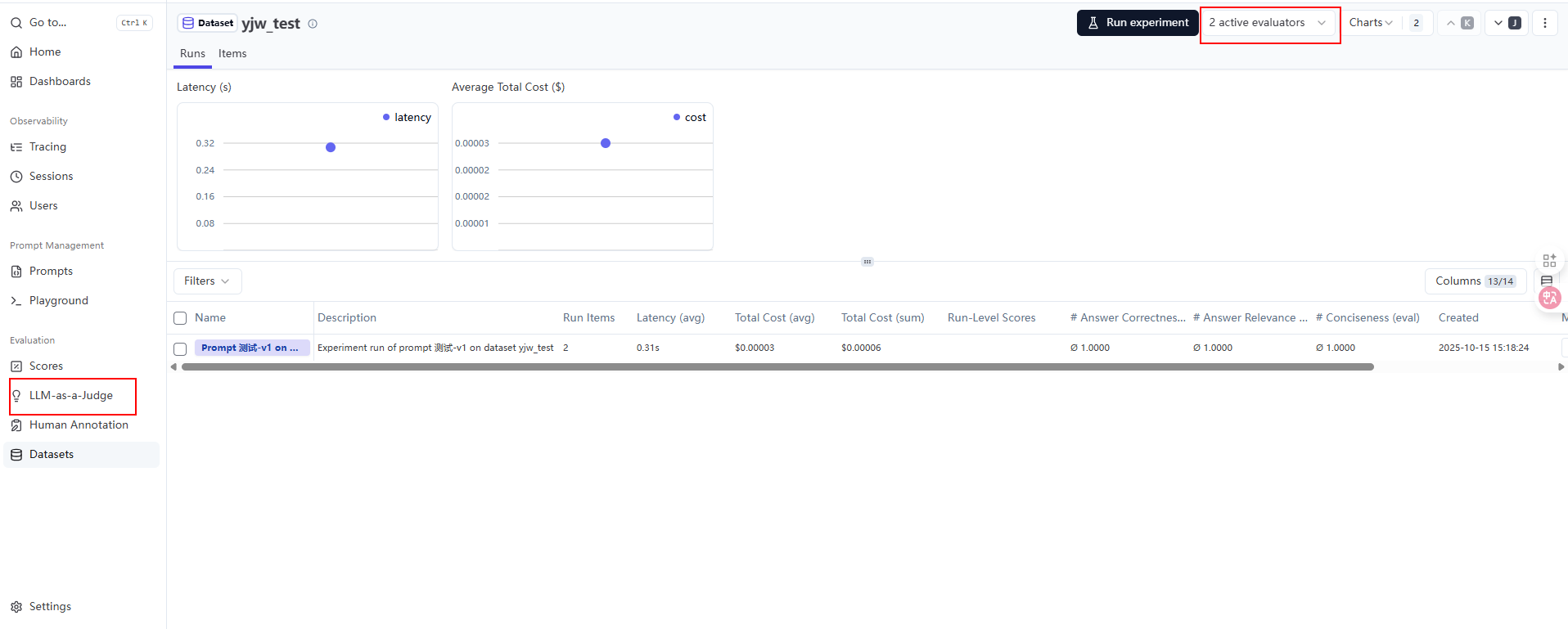Go to previous dataset with K button

(x=1459, y=23)
